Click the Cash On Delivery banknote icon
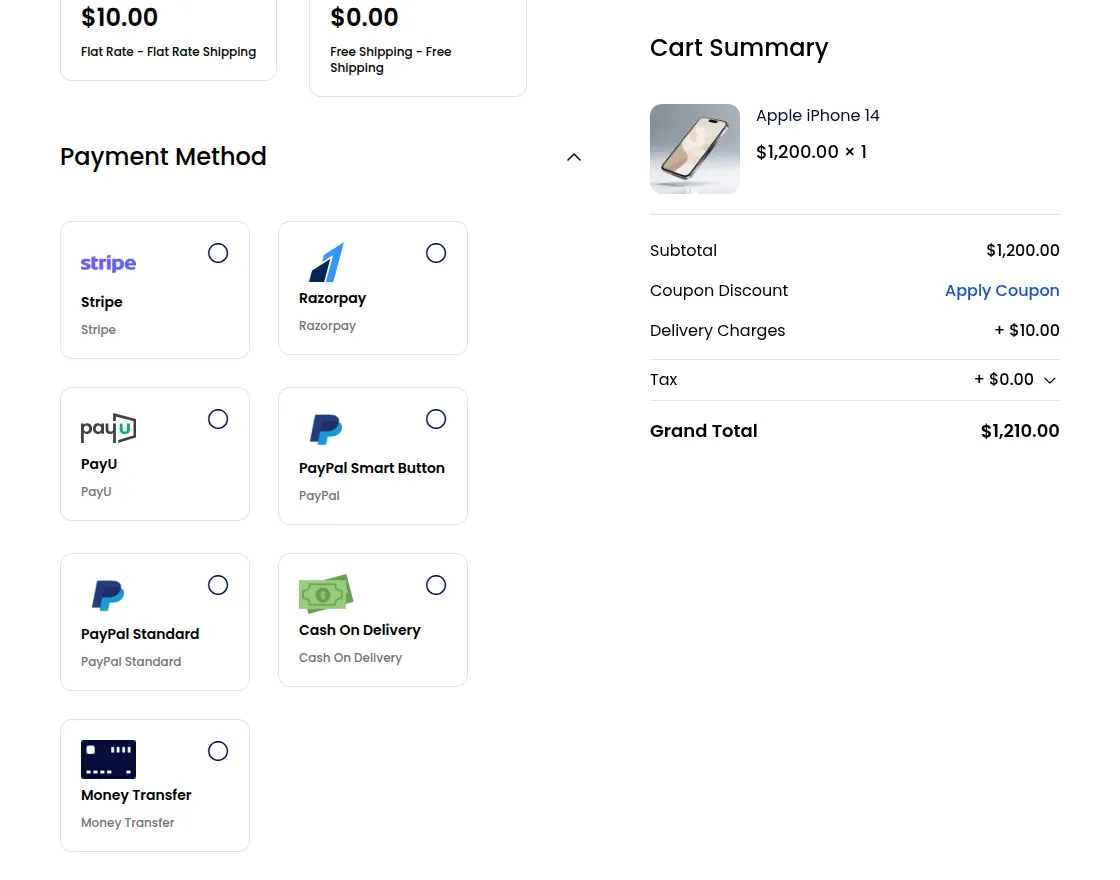Screen dimensions: 1120x880 click(326, 594)
